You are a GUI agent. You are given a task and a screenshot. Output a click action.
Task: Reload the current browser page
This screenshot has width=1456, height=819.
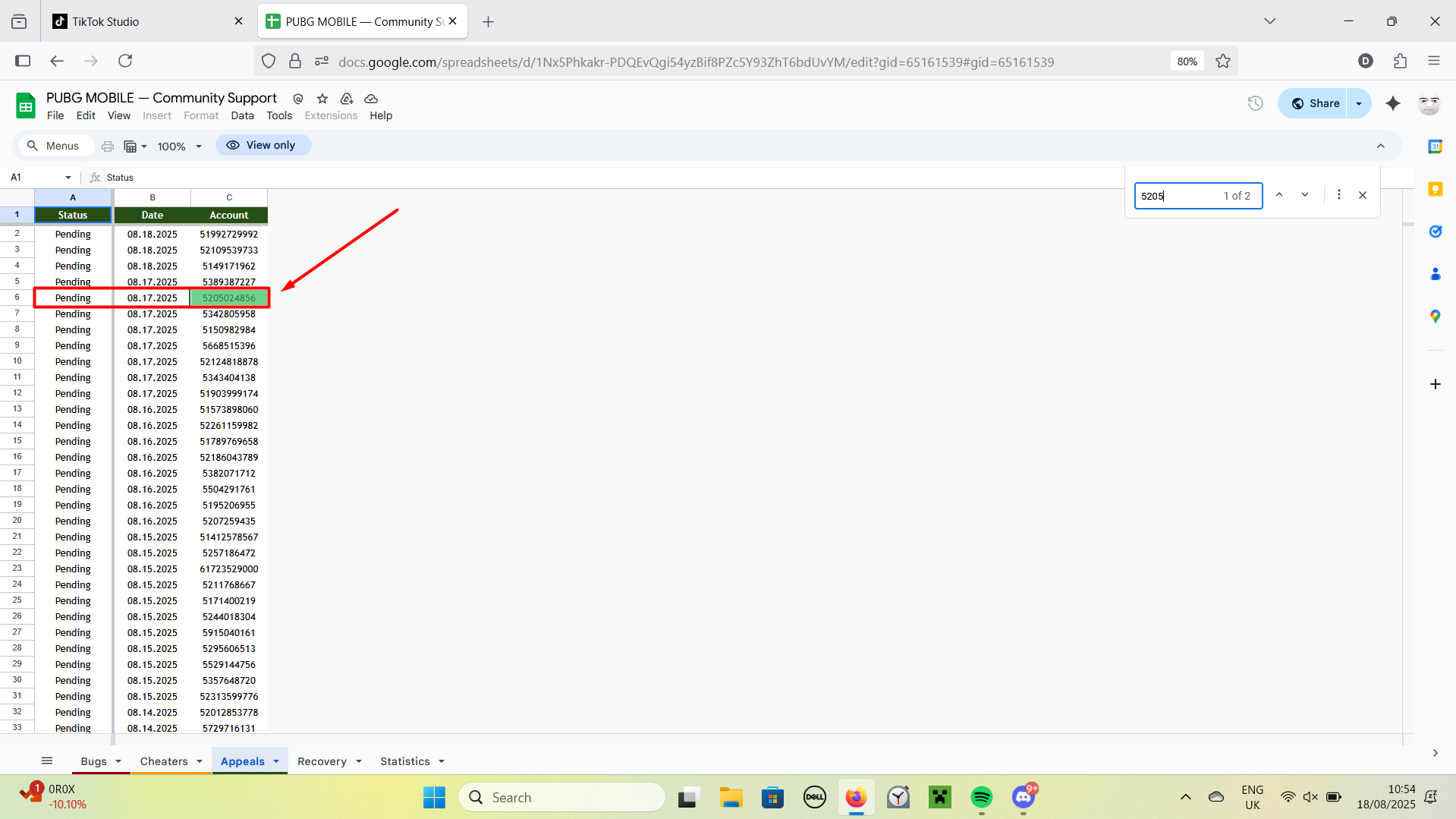[125, 61]
